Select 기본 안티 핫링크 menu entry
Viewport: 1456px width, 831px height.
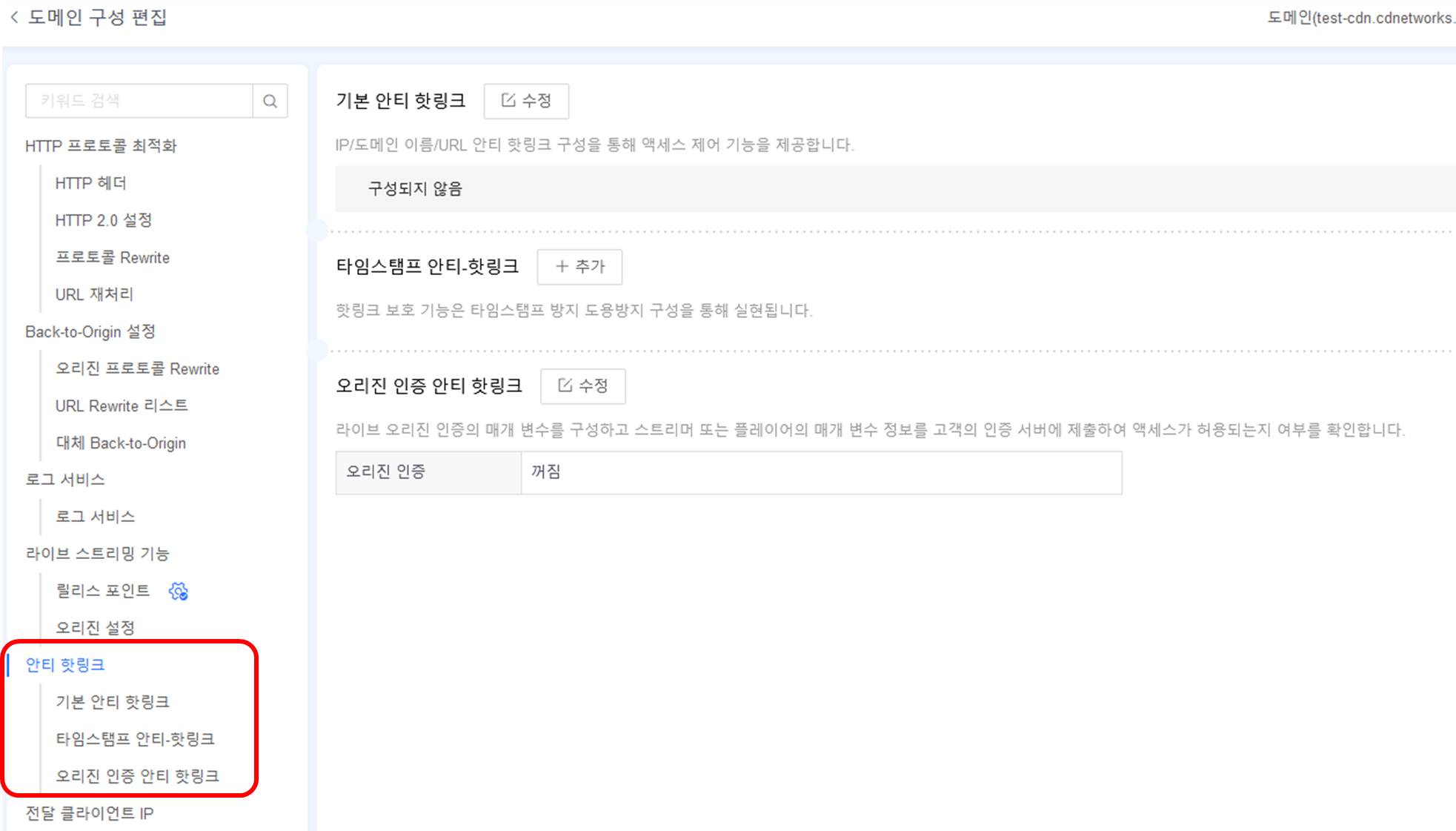point(113,701)
